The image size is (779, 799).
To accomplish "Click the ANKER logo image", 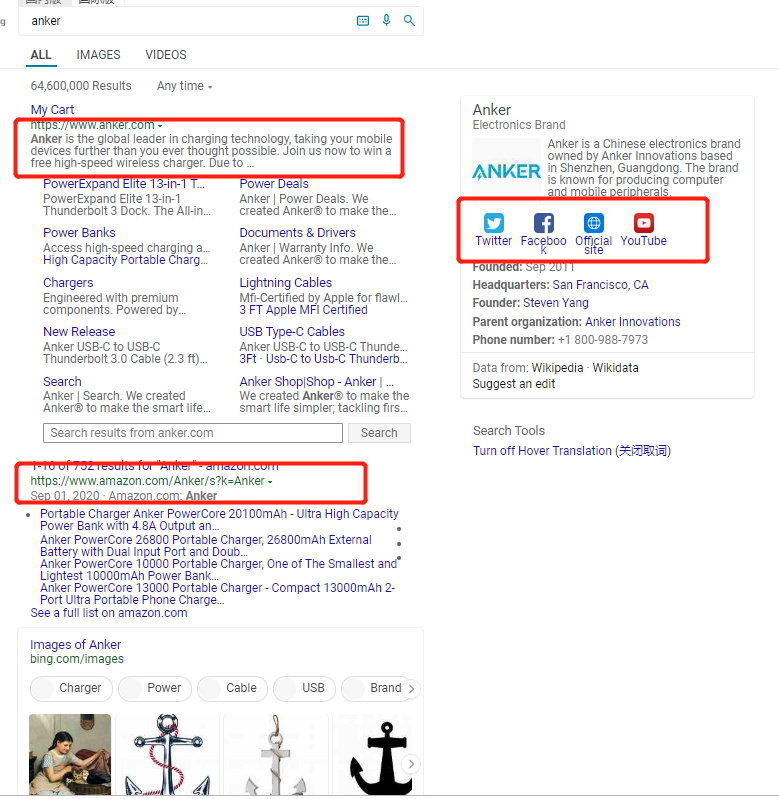I will tap(506, 172).
